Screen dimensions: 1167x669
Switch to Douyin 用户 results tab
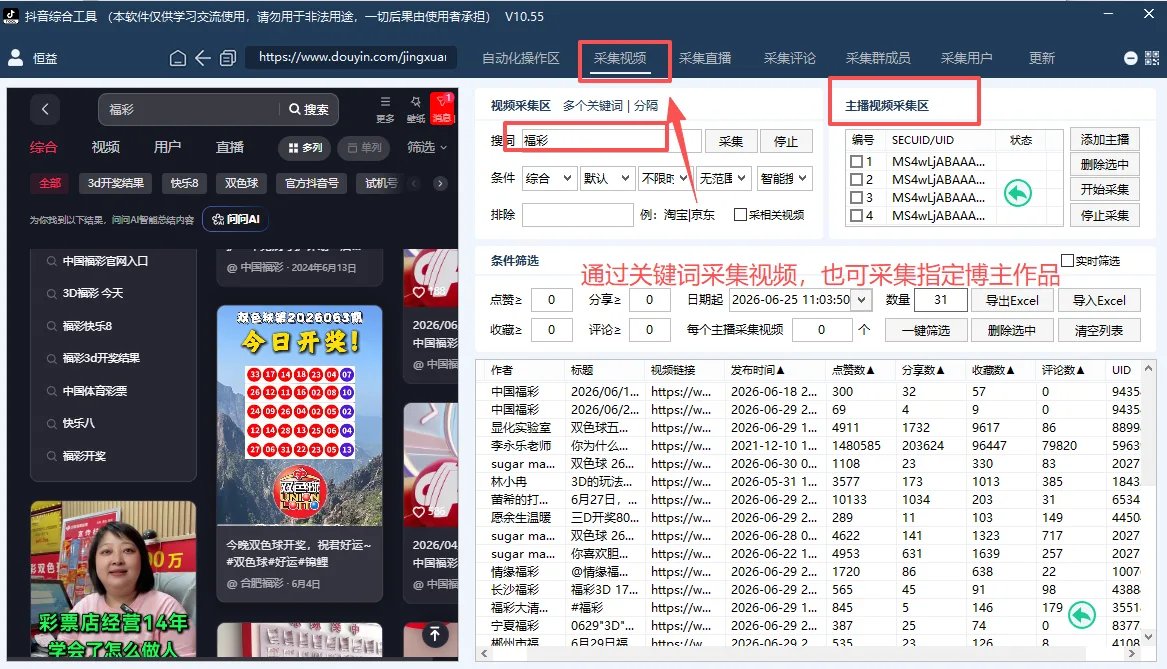[167, 147]
